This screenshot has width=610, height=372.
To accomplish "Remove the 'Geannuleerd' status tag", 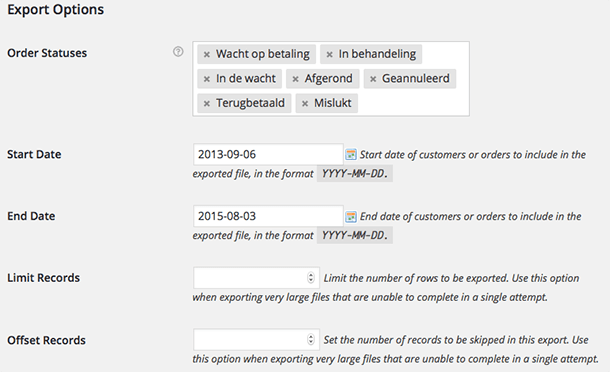I will (x=373, y=79).
